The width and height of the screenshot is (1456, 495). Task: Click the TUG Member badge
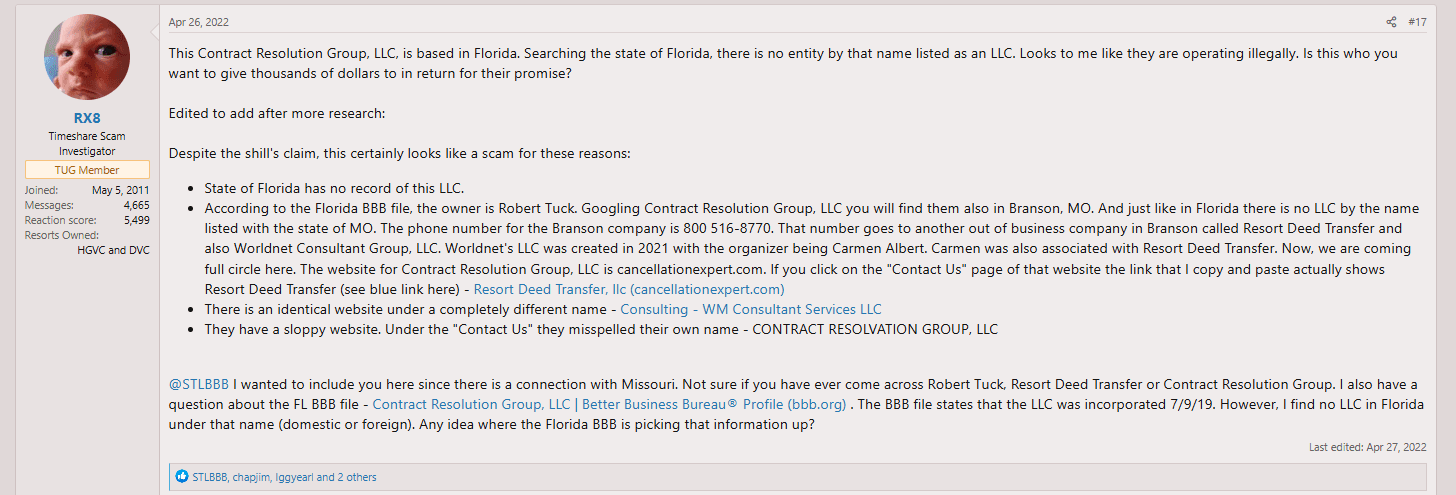click(x=87, y=170)
